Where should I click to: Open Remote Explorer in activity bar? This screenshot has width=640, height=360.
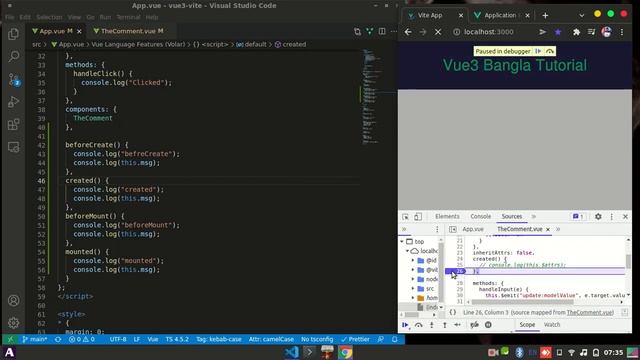coord(13,147)
